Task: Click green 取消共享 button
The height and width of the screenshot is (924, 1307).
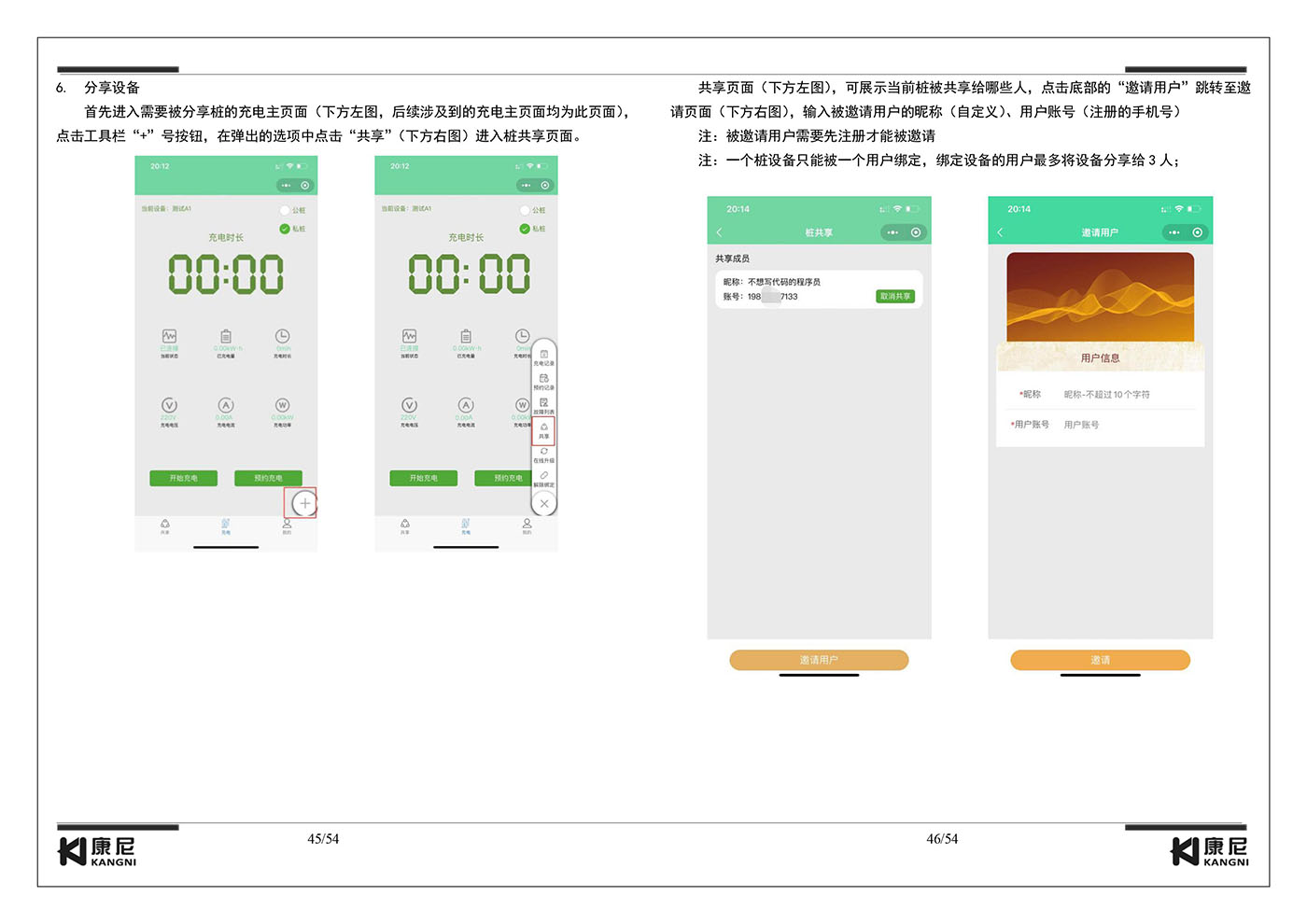Action: pyautogui.click(x=895, y=297)
